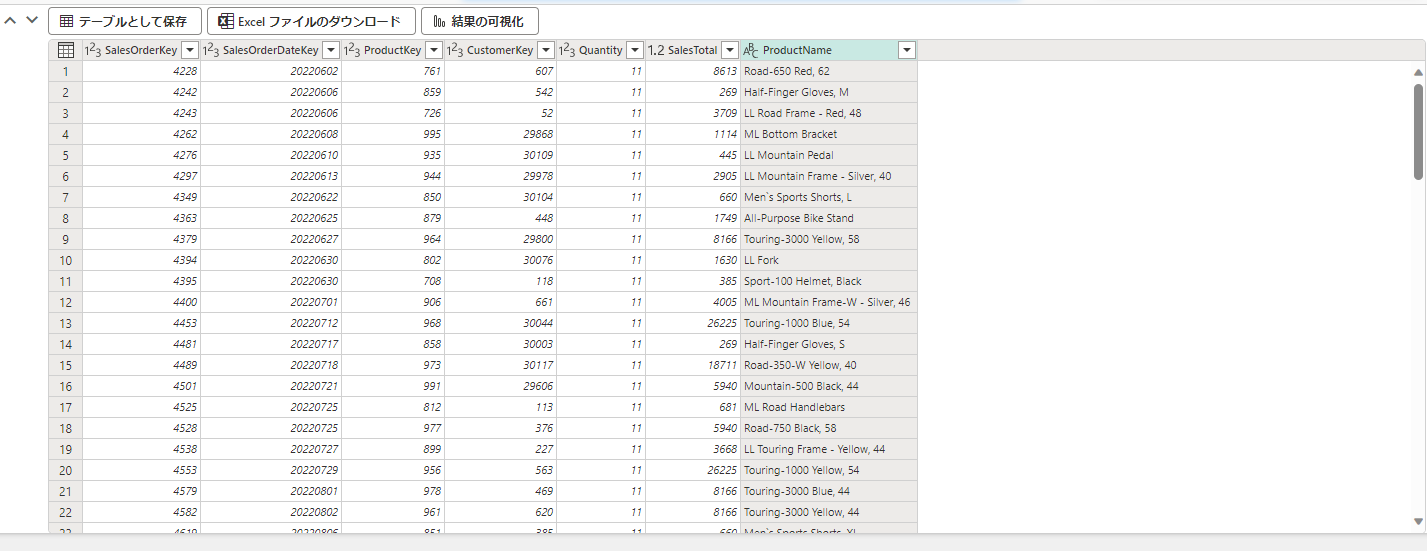Viewport: 1427px width, 551px height.
Task: Click cell Road-650 Red, 62
Action: coord(828,71)
